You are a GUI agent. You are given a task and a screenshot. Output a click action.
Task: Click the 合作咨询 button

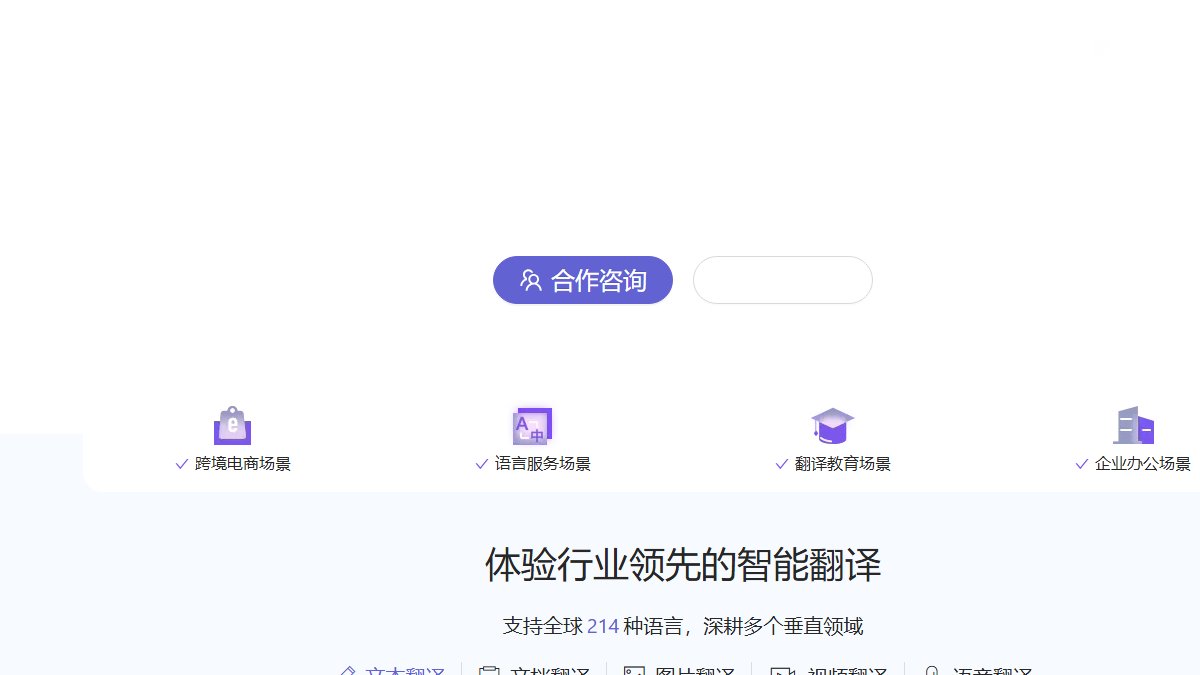pos(583,280)
